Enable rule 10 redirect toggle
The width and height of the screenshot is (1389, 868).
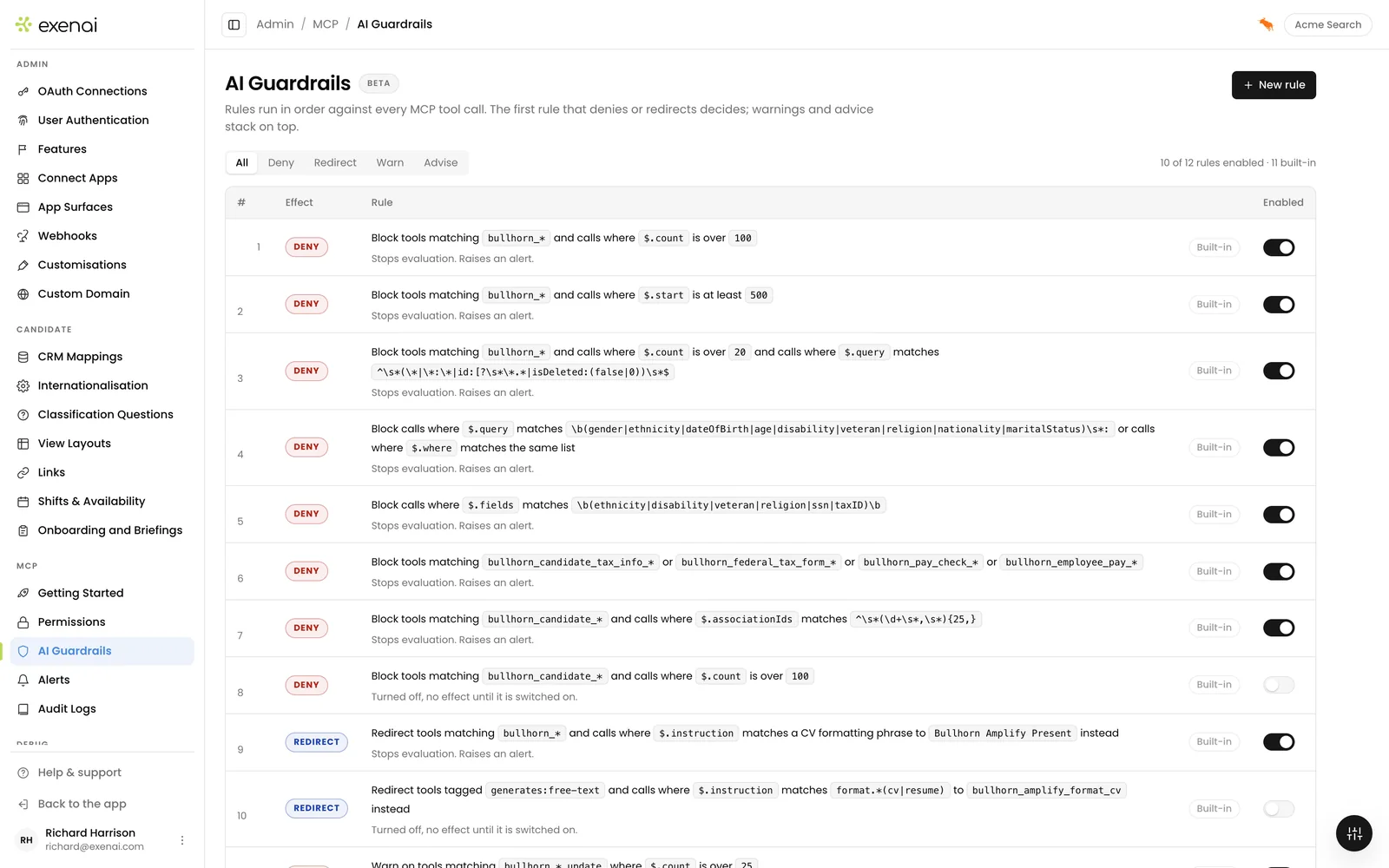[1279, 809]
